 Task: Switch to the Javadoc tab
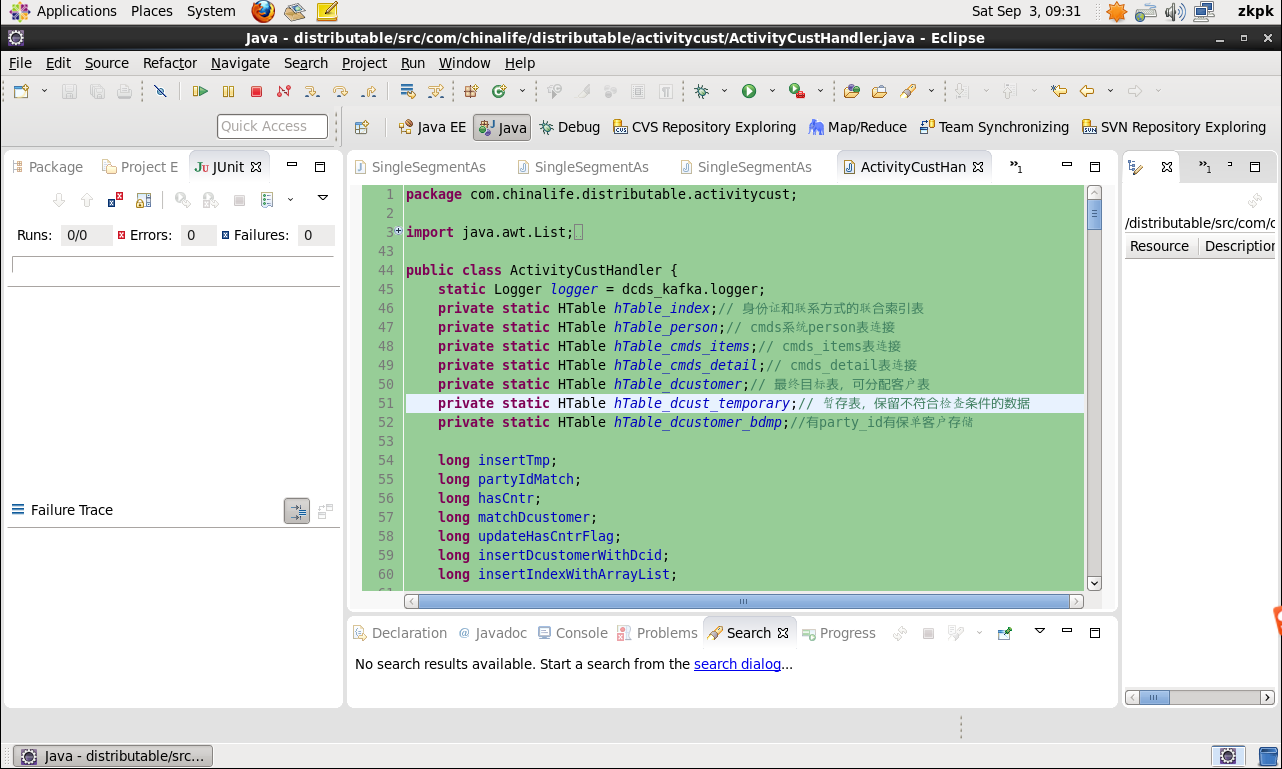[x=492, y=633]
